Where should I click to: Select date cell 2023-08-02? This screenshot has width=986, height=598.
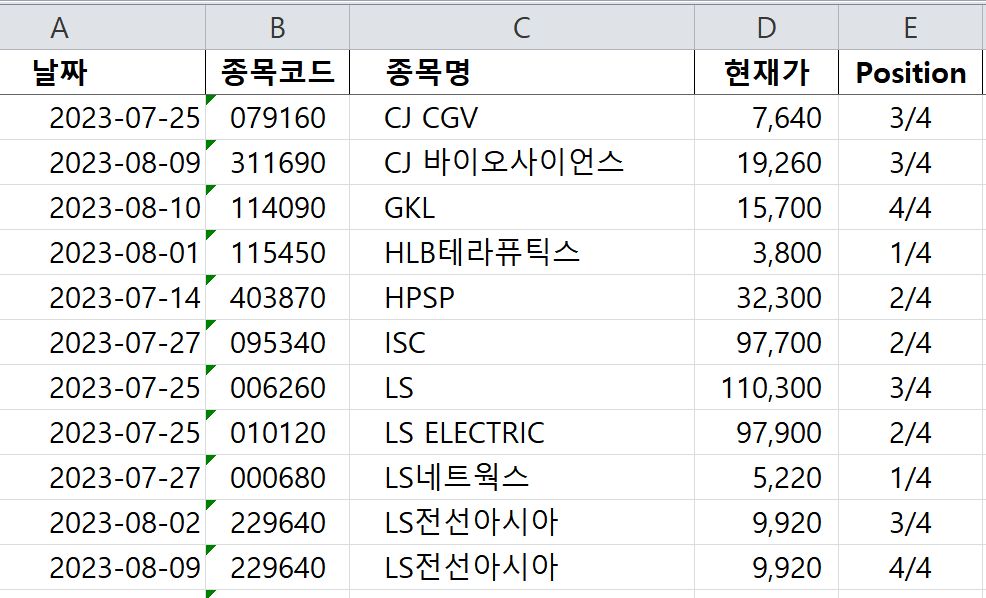click(x=102, y=523)
